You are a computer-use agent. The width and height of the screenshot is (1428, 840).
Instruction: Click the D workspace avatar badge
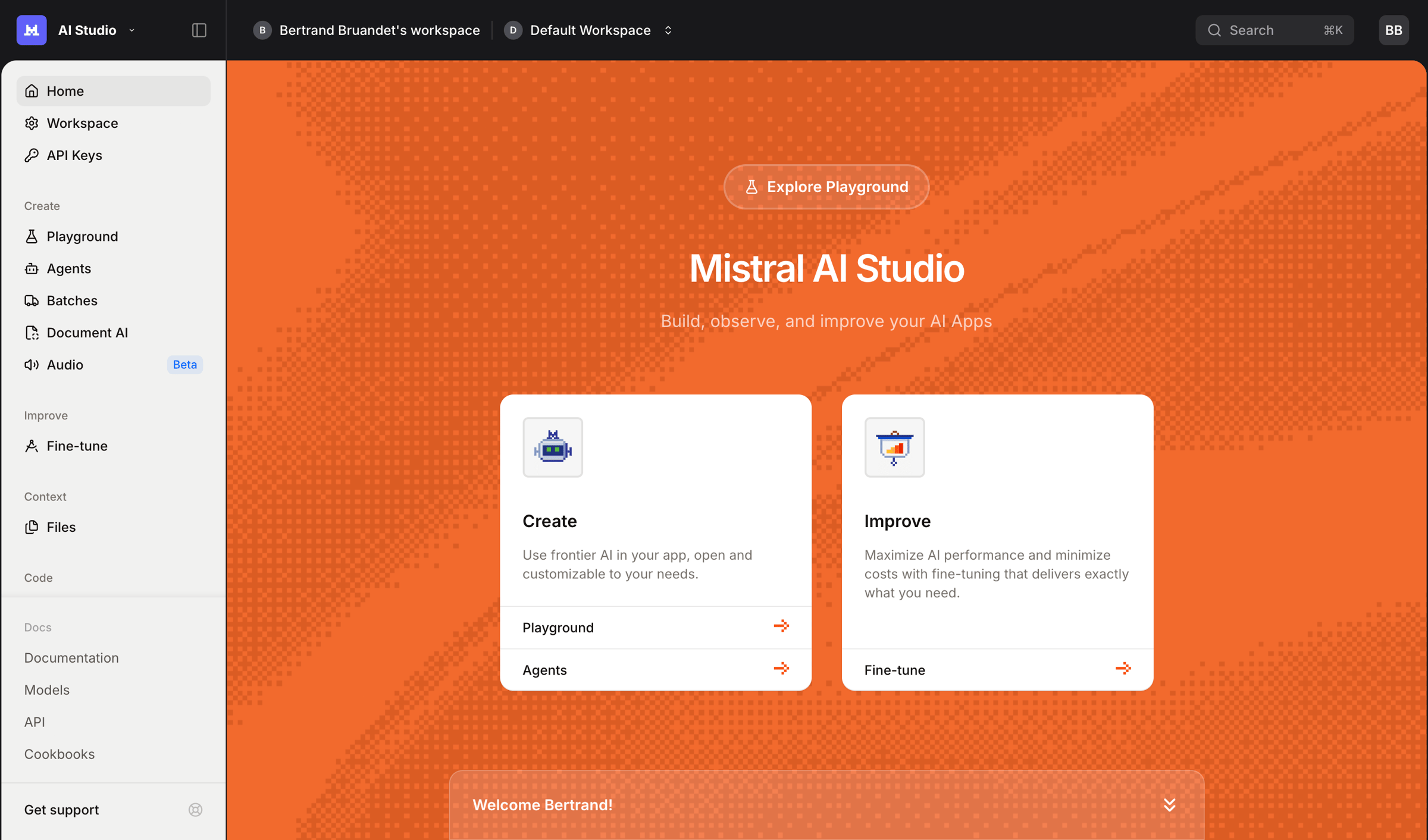pyautogui.click(x=513, y=30)
